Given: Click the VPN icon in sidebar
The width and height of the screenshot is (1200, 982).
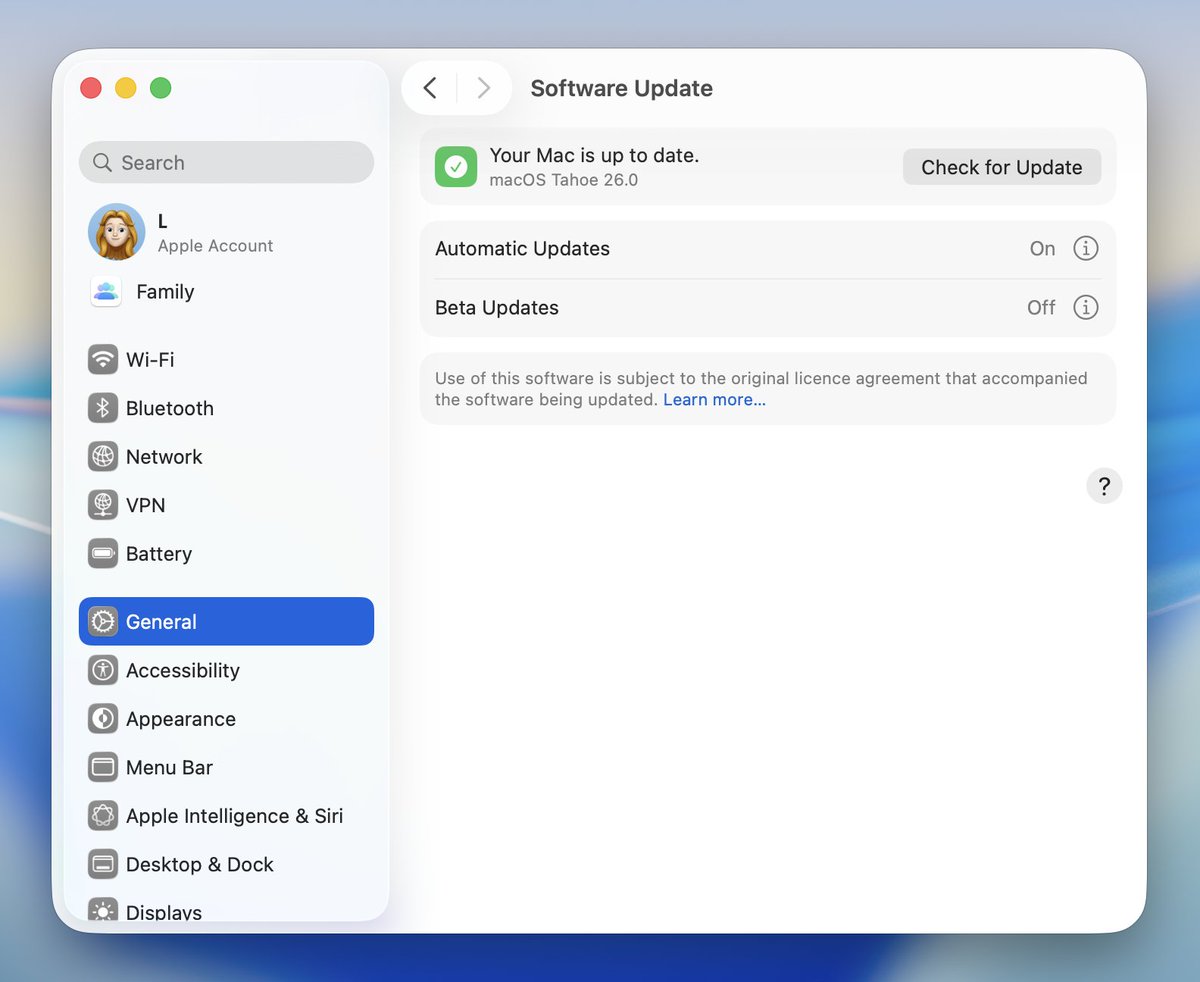Looking at the screenshot, I should [103, 505].
